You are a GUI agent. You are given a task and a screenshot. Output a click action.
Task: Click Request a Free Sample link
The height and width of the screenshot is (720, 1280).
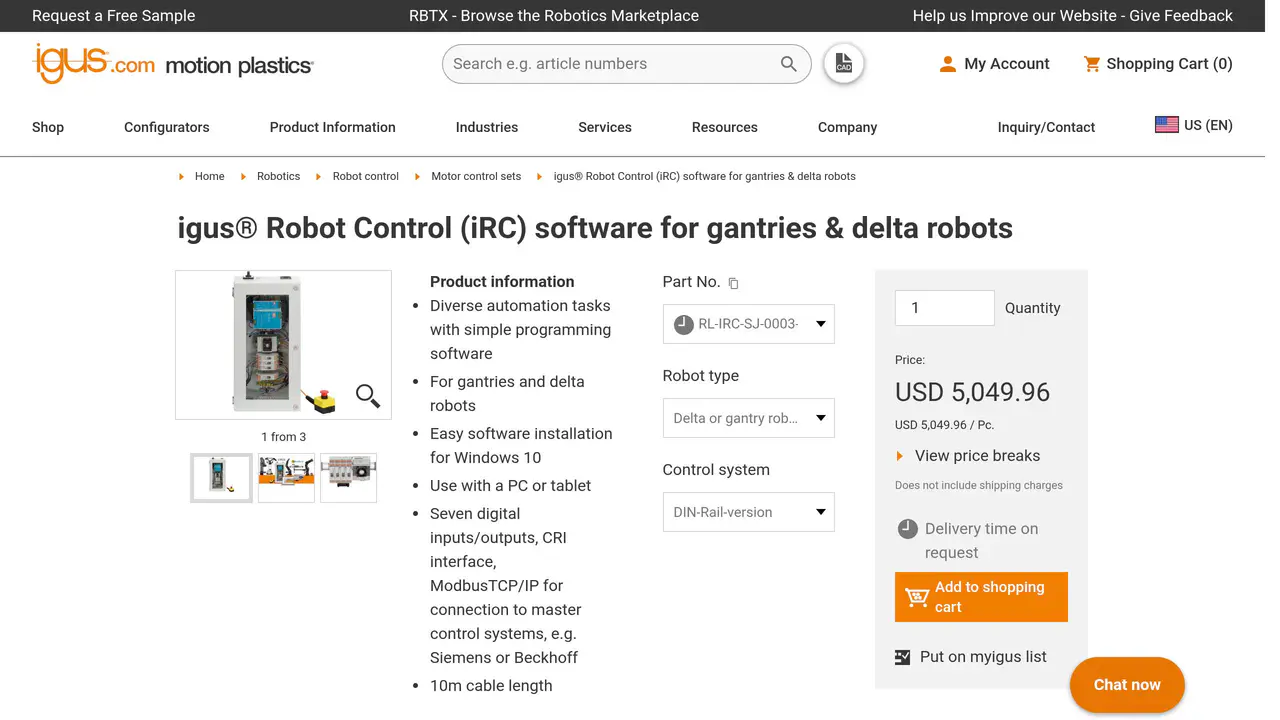coord(114,16)
